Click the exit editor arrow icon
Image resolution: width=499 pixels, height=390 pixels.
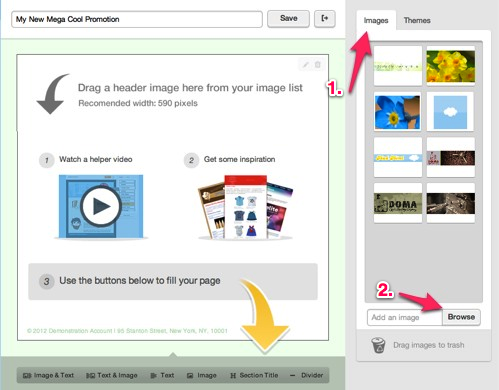click(x=325, y=18)
